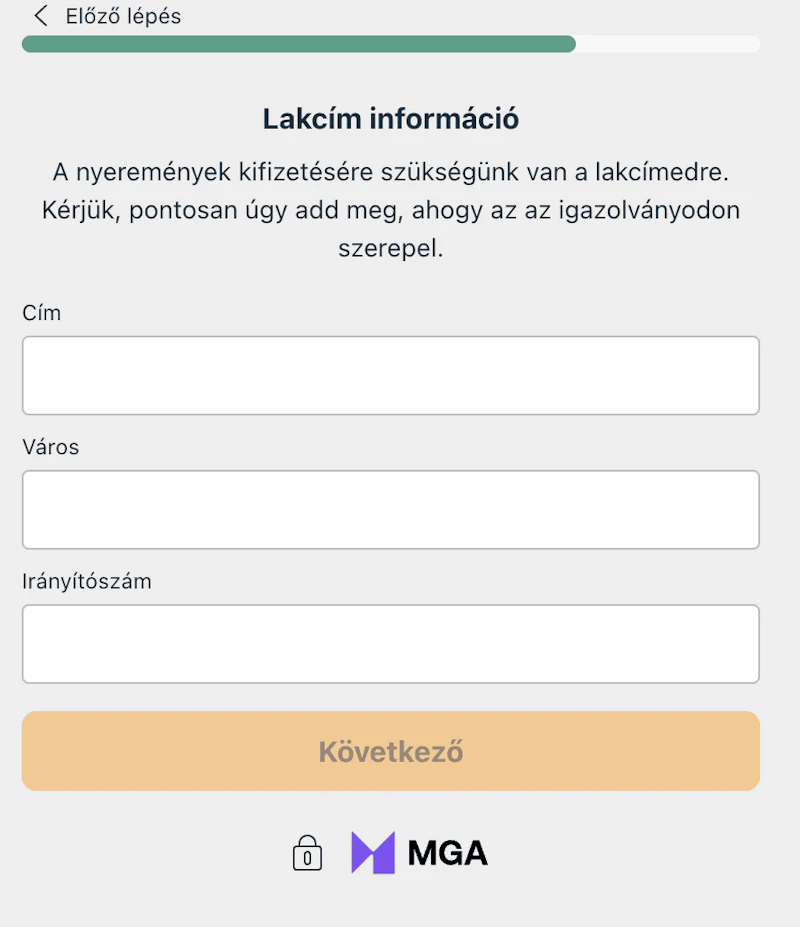Click the text line starting "A nyeremények kifizetésére"

[391, 172]
